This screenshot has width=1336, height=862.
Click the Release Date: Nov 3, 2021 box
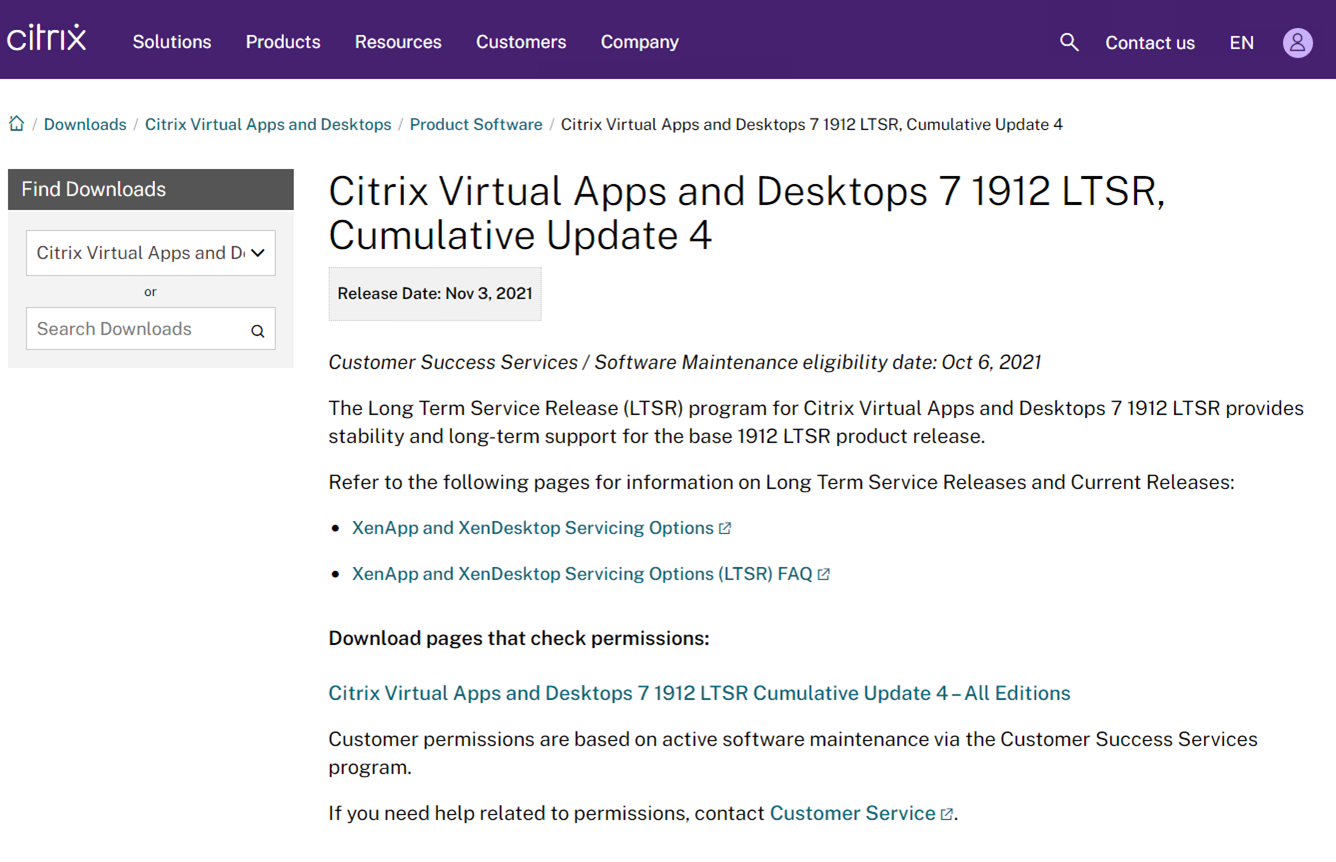[435, 294]
